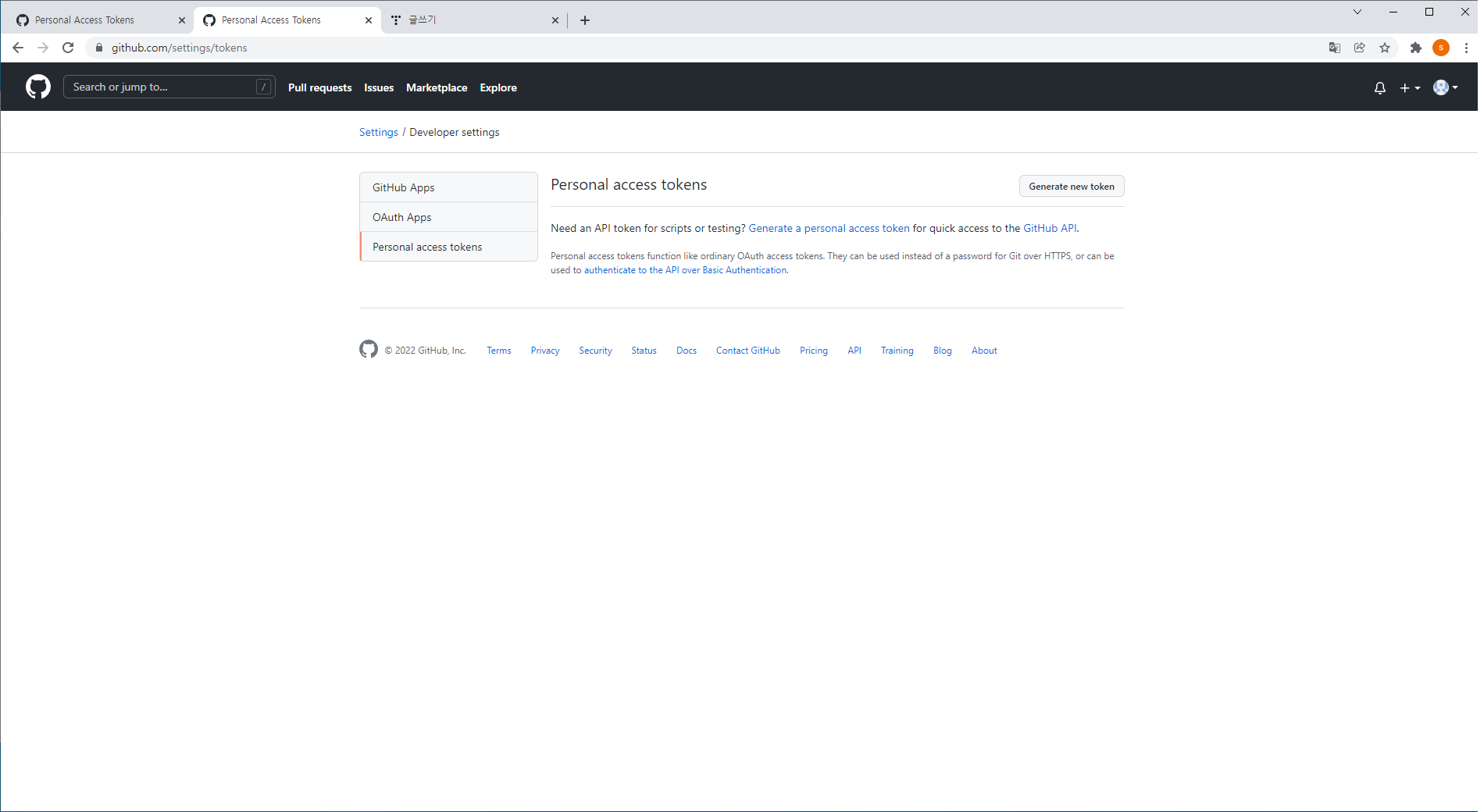This screenshot has height=812, width=1484.
Task: Click the browser forward arrow
Action: (43, 48)
